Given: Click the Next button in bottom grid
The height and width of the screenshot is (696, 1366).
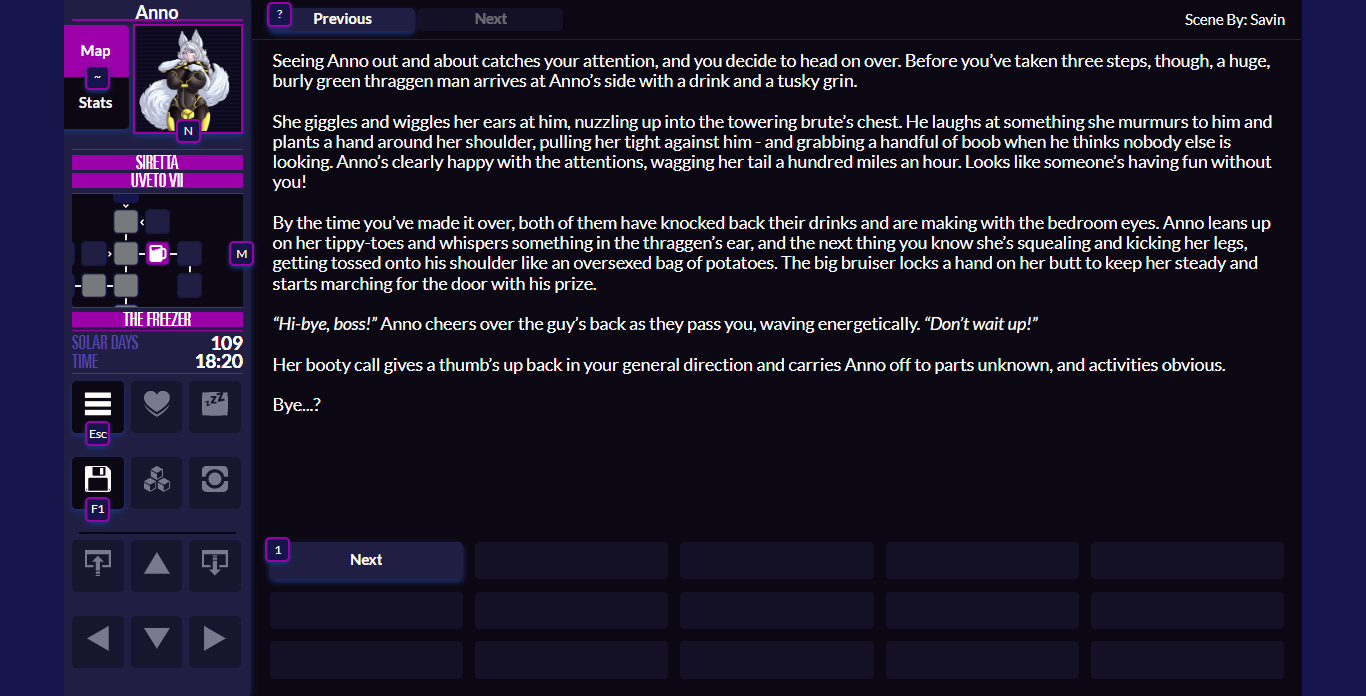Looking at the screenshot, I should point(366,560).
